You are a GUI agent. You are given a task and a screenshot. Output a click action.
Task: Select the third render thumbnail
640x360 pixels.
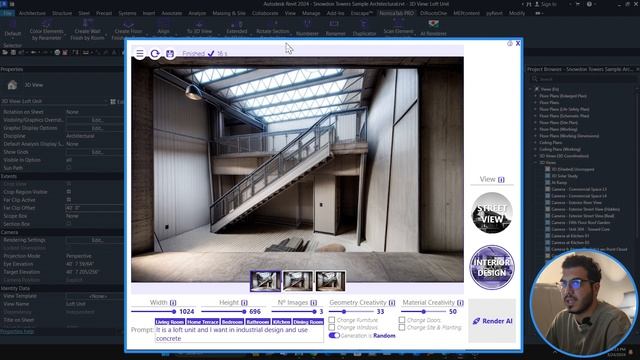(x=330, y=281)
